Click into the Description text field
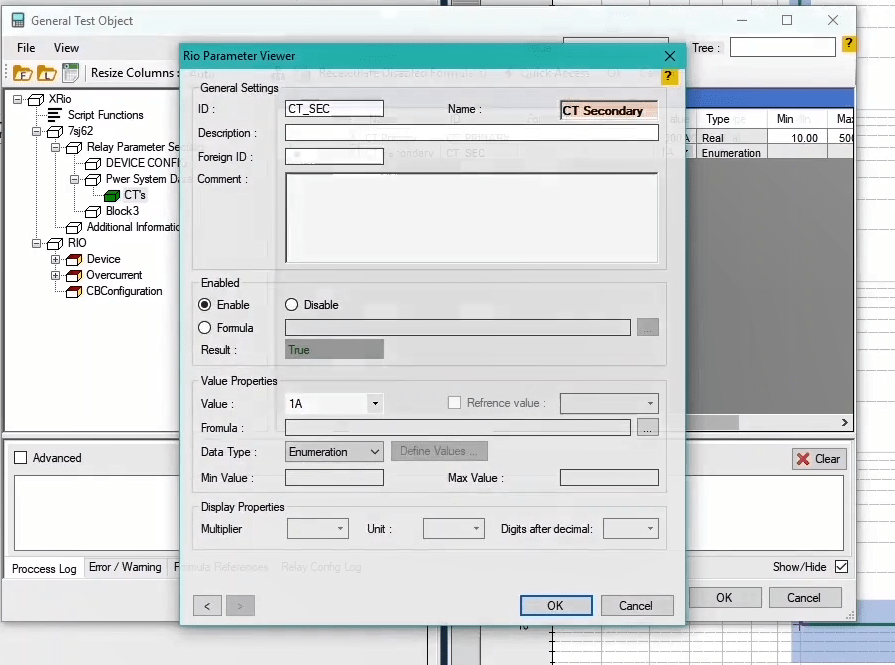The image size is (895, 665). coord(471,133)
